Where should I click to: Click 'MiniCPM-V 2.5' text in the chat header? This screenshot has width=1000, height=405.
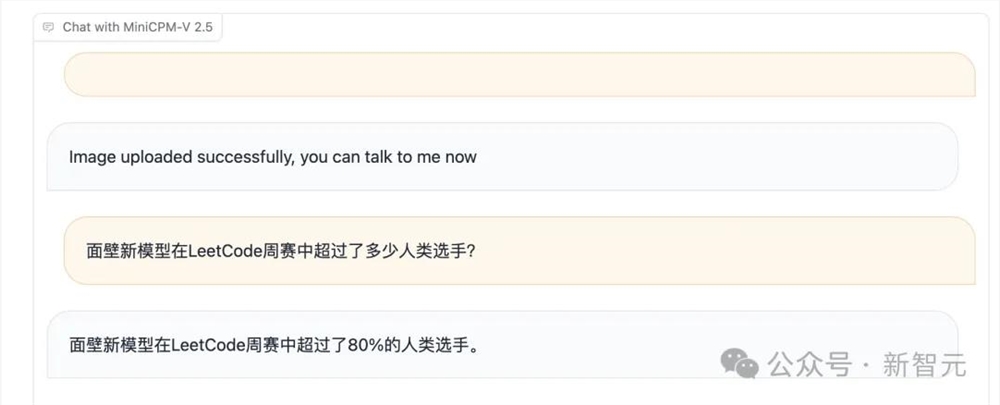[x=172, y=27]
